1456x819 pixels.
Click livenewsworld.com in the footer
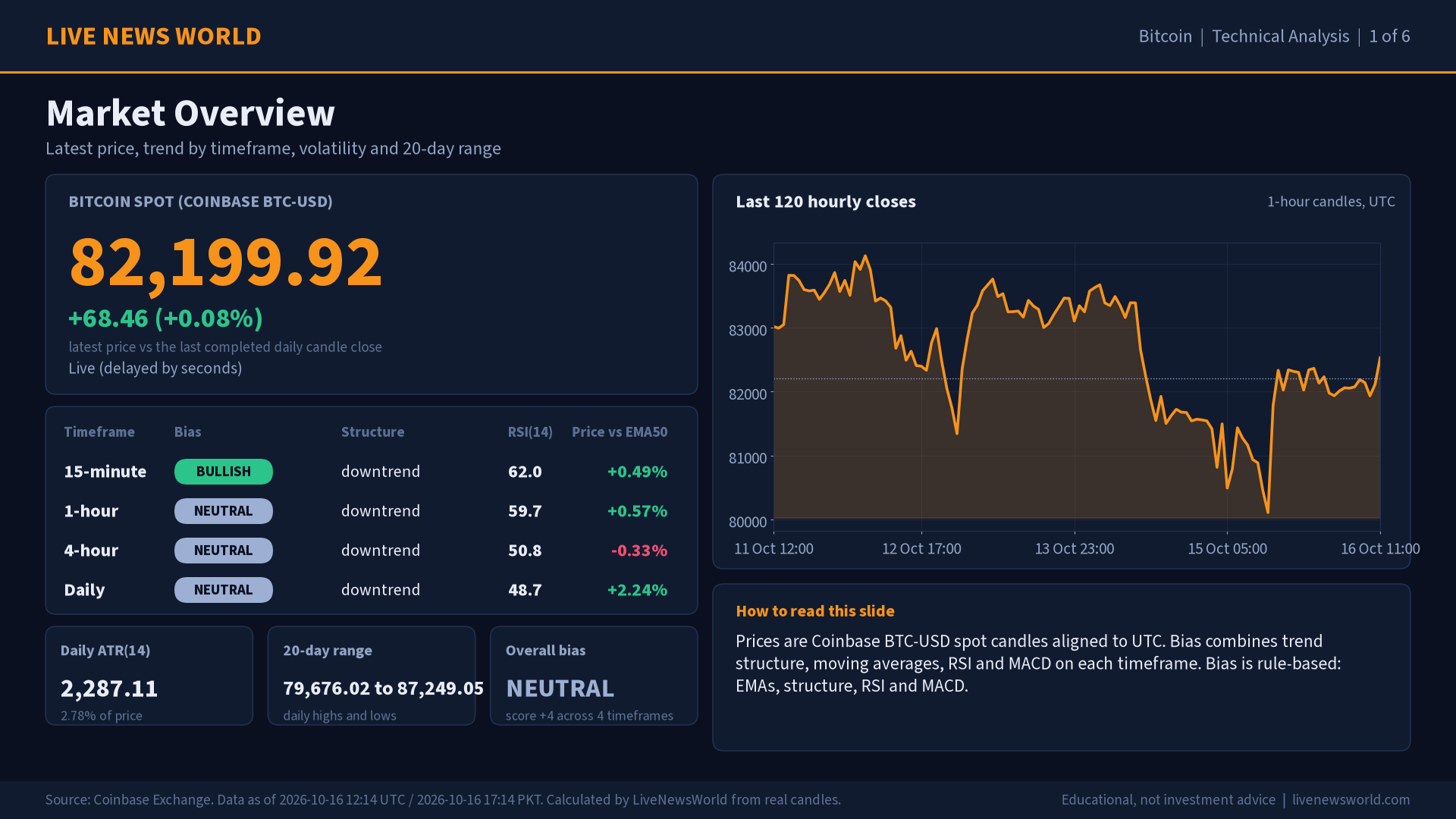1351,800
